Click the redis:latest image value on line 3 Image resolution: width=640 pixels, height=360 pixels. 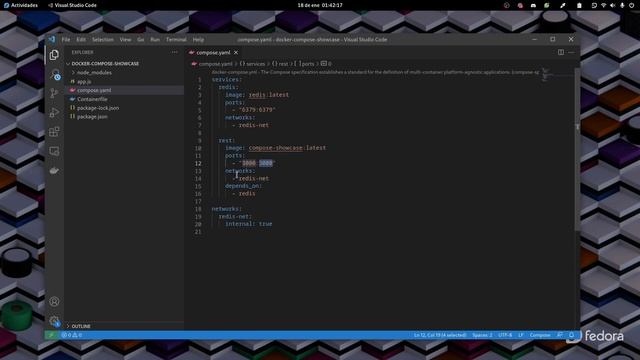click(269, 95)
